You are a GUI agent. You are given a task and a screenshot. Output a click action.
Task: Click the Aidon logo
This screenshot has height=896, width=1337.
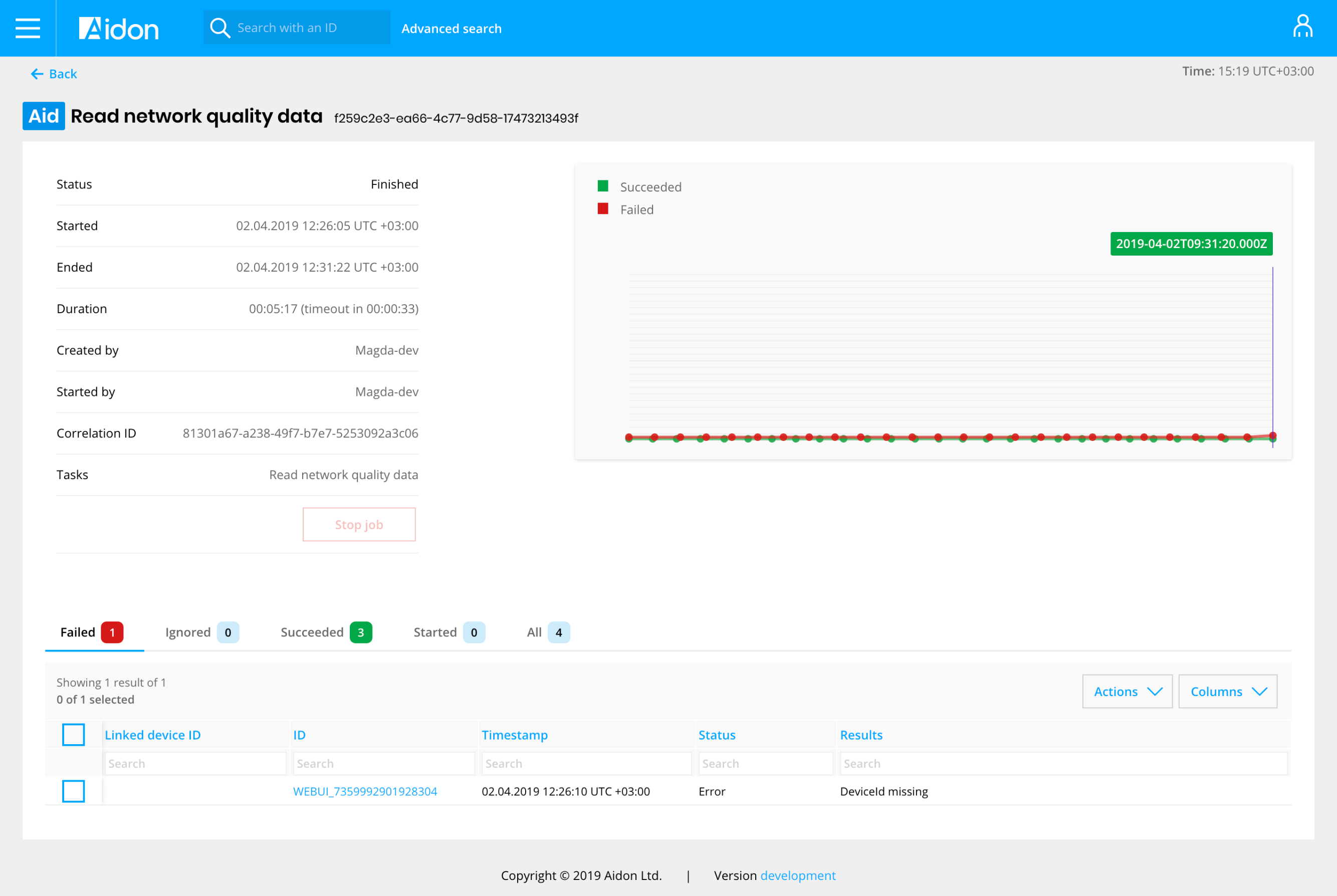(x=118, y=29)
